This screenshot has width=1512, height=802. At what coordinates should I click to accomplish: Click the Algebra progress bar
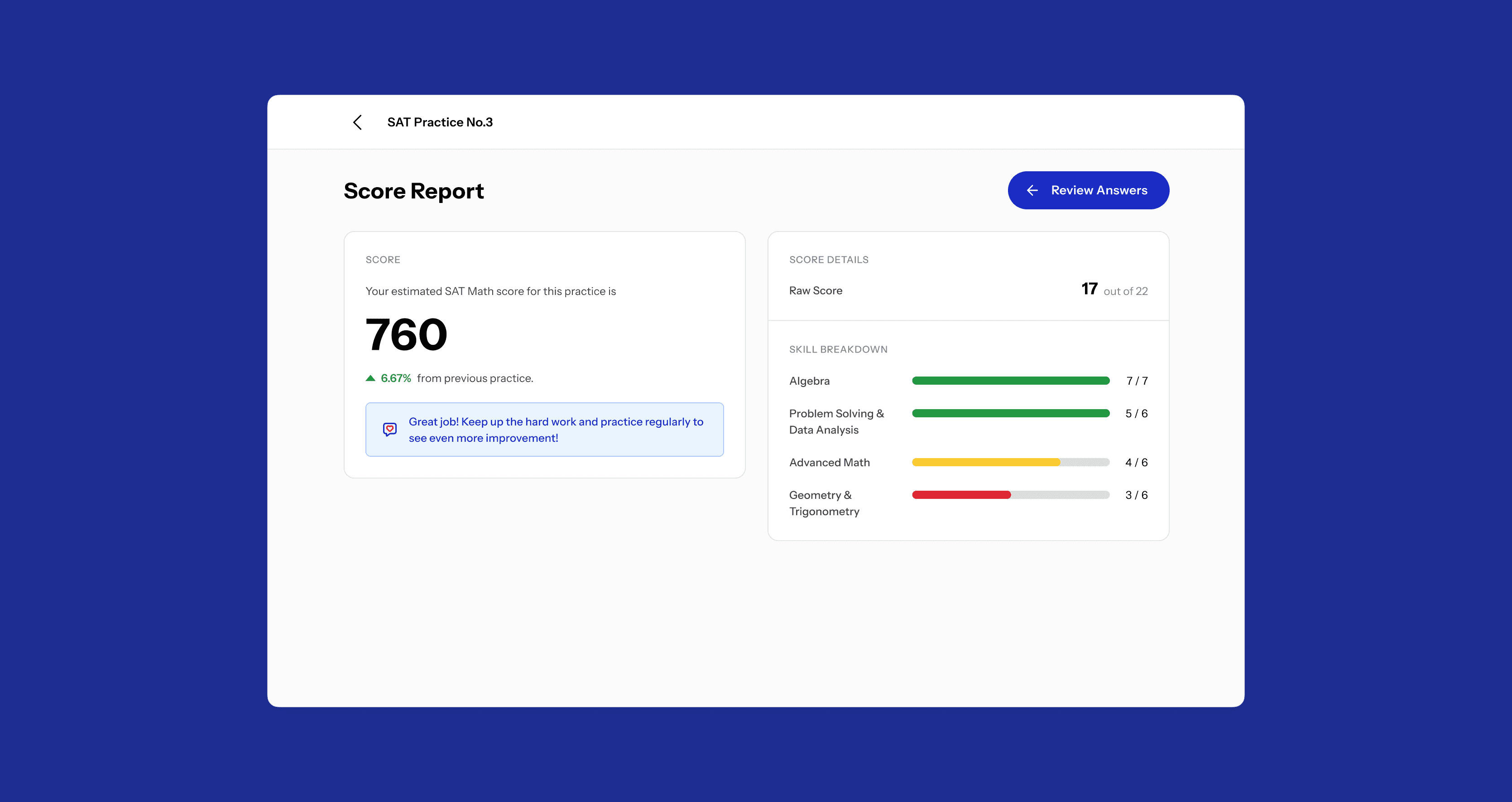point(1011,381)
